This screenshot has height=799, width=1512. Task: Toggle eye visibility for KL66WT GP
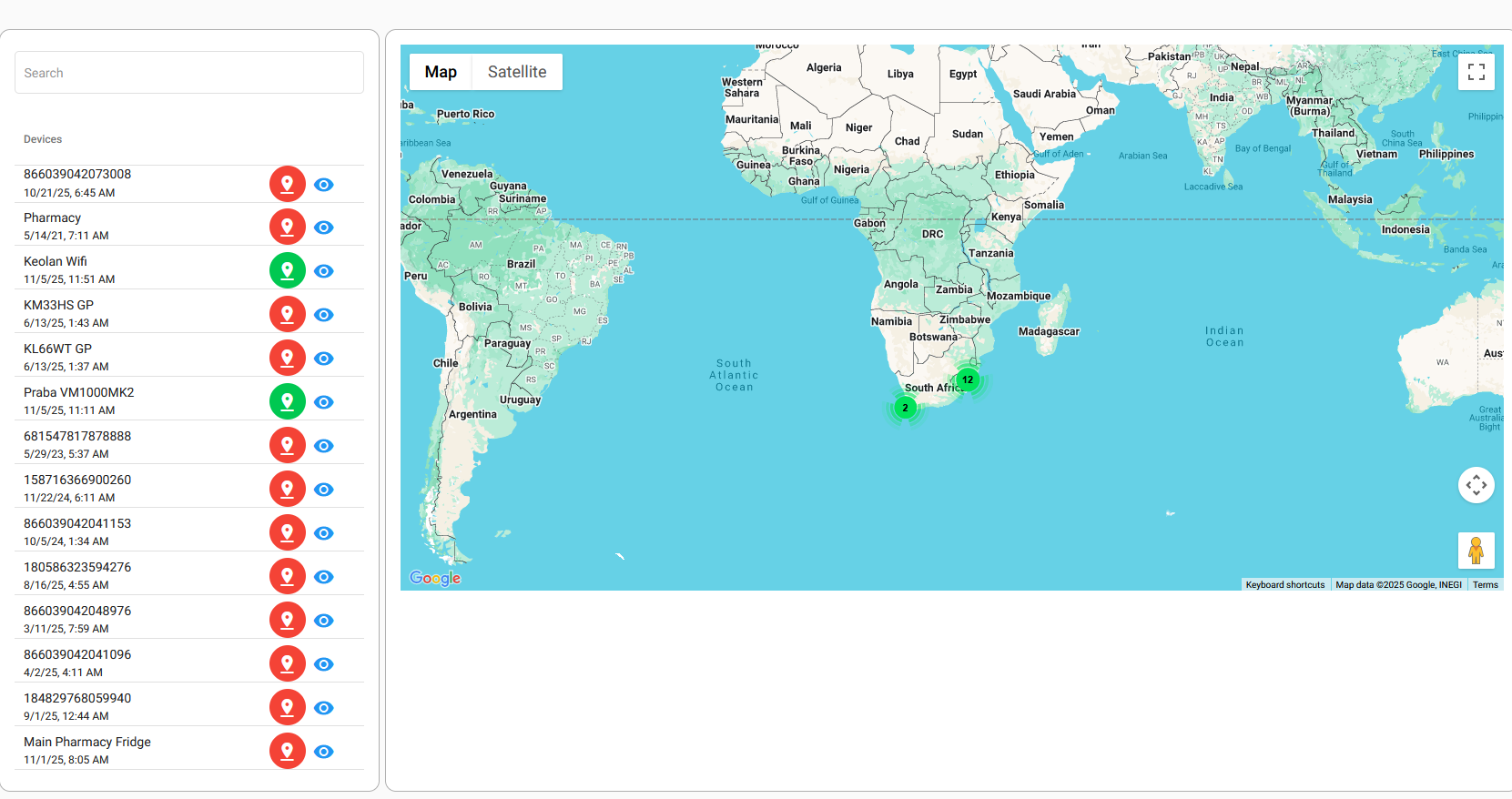(323, 359)
